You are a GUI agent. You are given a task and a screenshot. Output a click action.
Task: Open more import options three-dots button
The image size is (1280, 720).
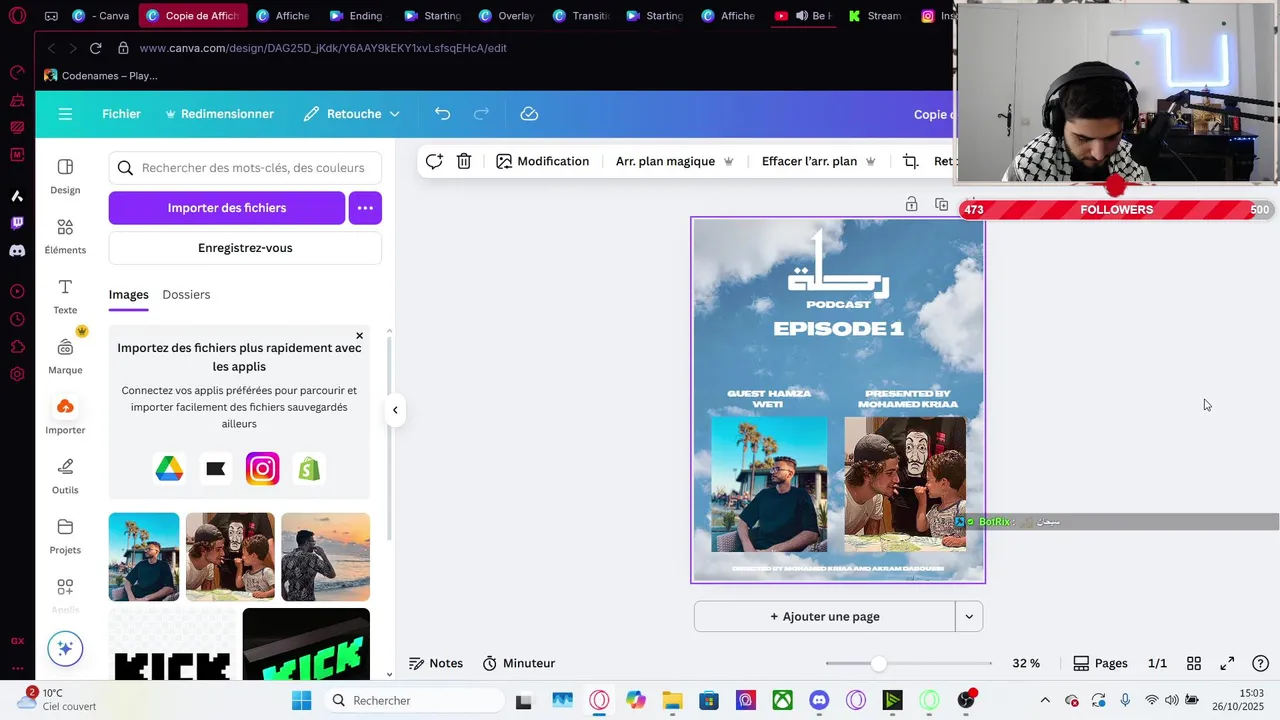(365, 208)
